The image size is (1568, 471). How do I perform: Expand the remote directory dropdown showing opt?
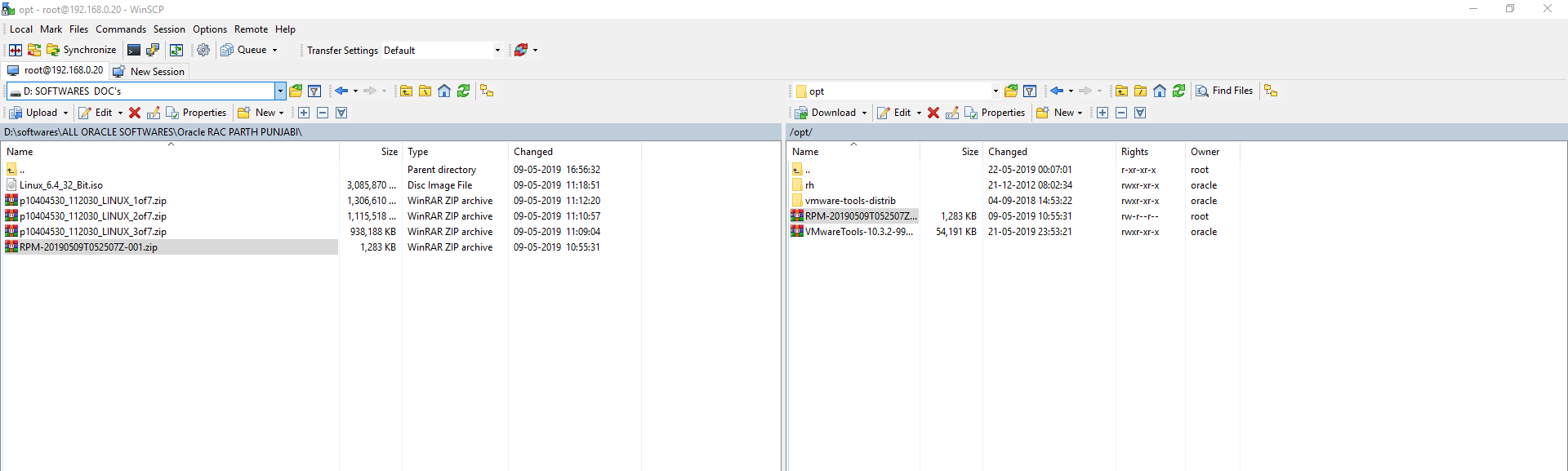[x=996, y=91]
